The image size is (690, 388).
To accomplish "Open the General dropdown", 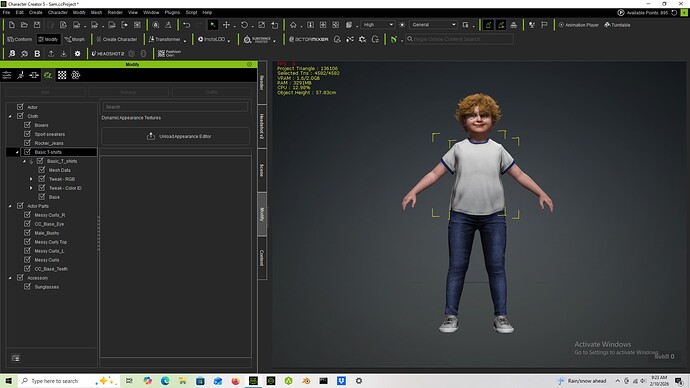I will (433, 25).
